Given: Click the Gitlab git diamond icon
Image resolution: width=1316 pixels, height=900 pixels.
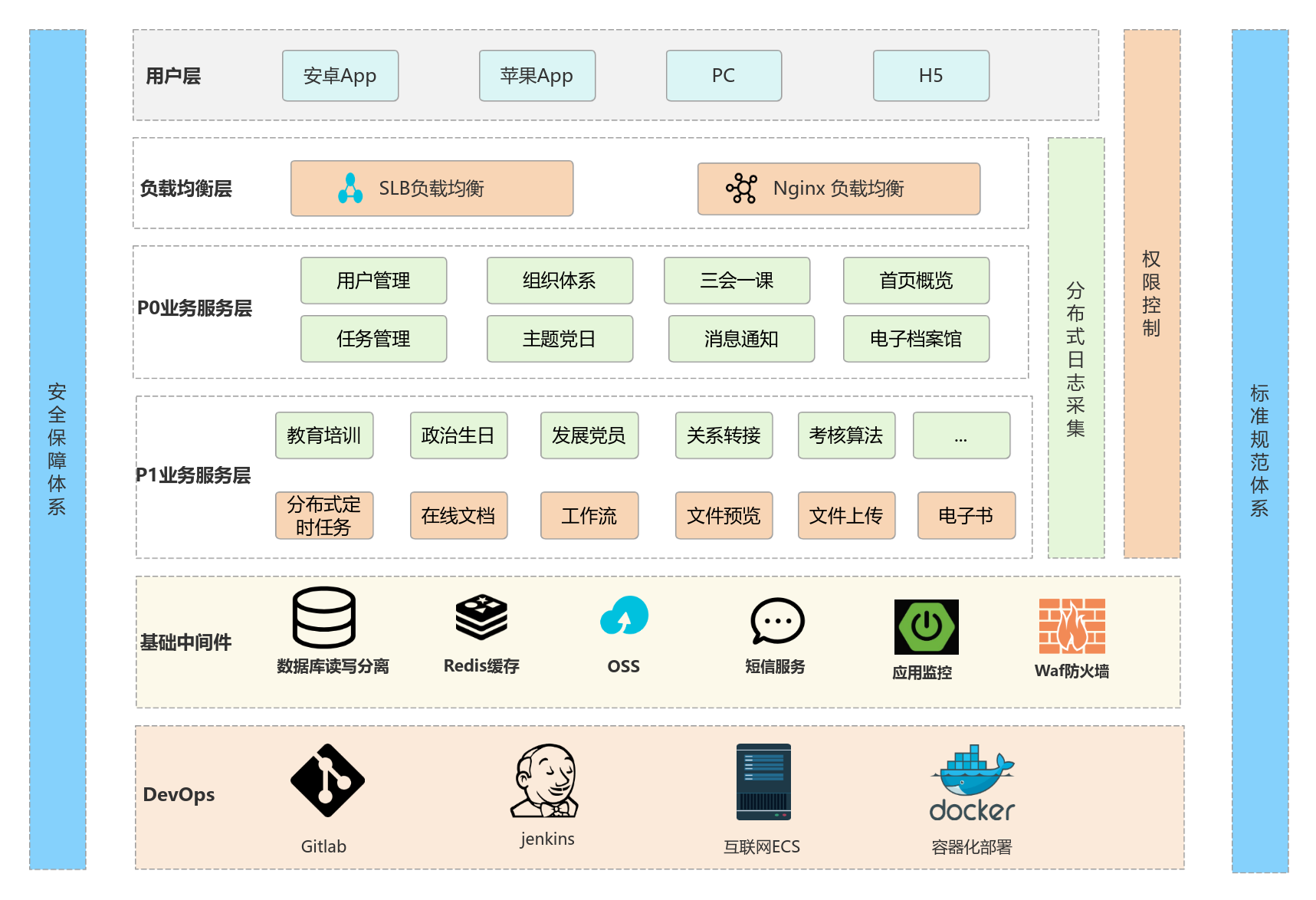Looking at the screenshot, I should click(327, 780).
